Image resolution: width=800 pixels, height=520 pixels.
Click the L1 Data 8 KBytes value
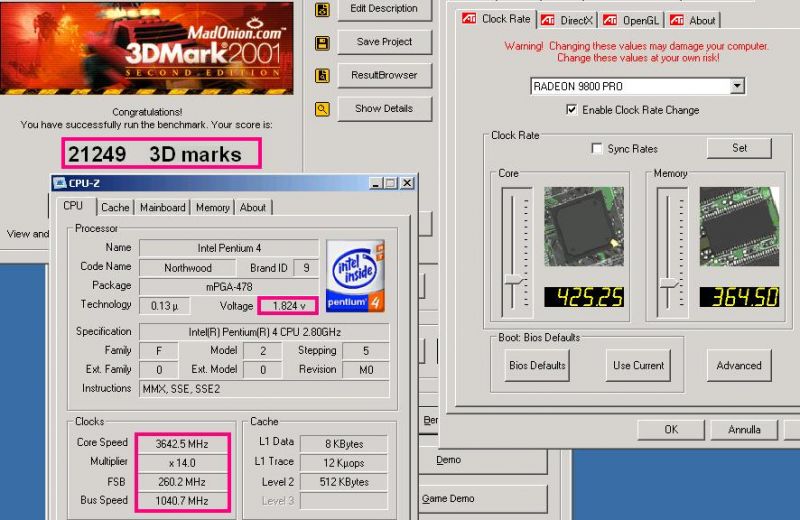(344, 444)
